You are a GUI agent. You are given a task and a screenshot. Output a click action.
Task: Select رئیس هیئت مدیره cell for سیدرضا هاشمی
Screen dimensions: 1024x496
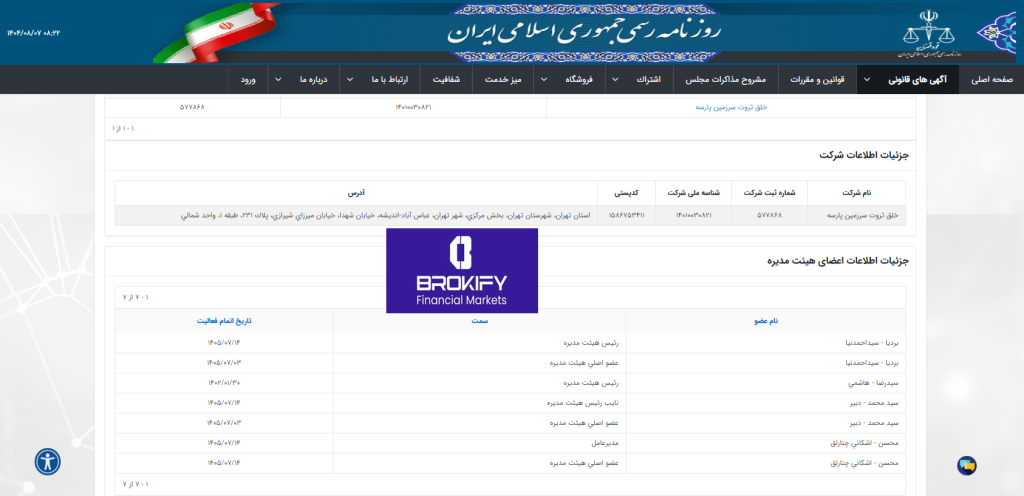479,383
